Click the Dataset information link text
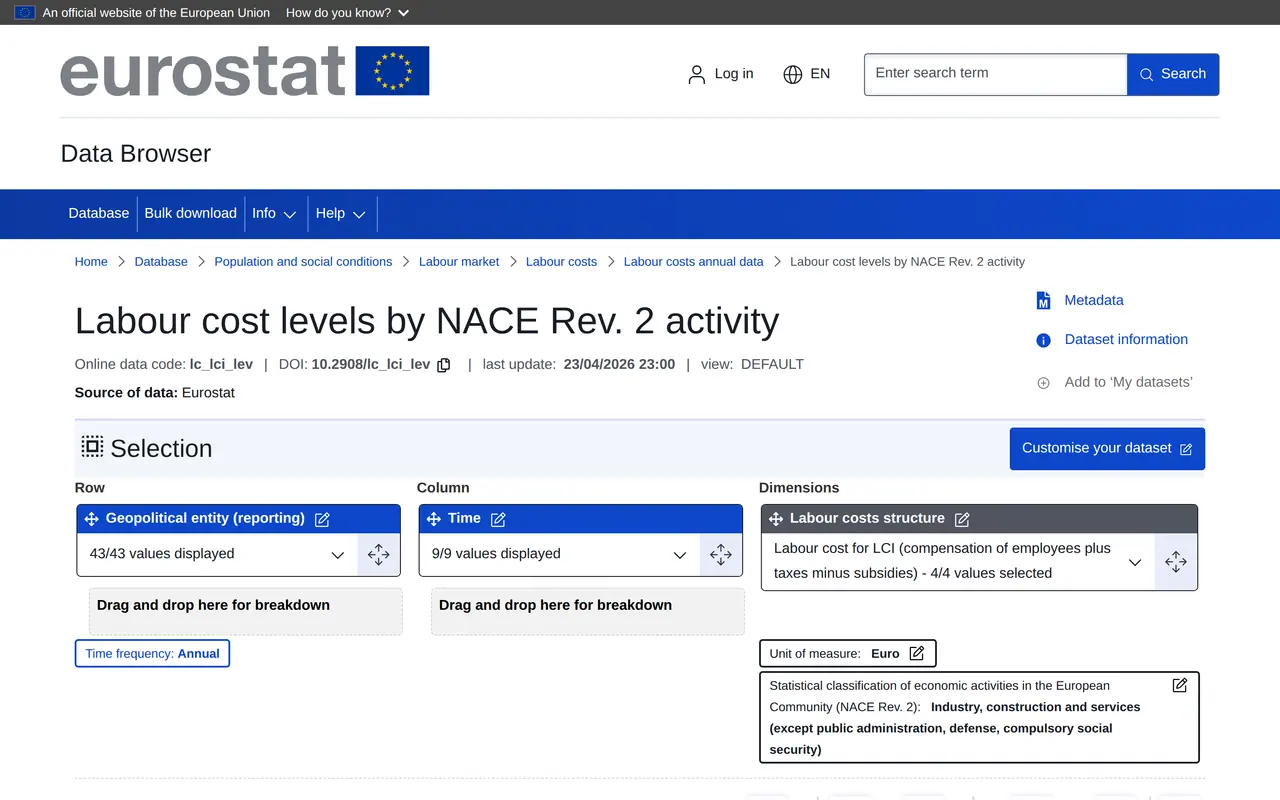The width and height of the screenshot is (1280, 800). coord(1126,340)
